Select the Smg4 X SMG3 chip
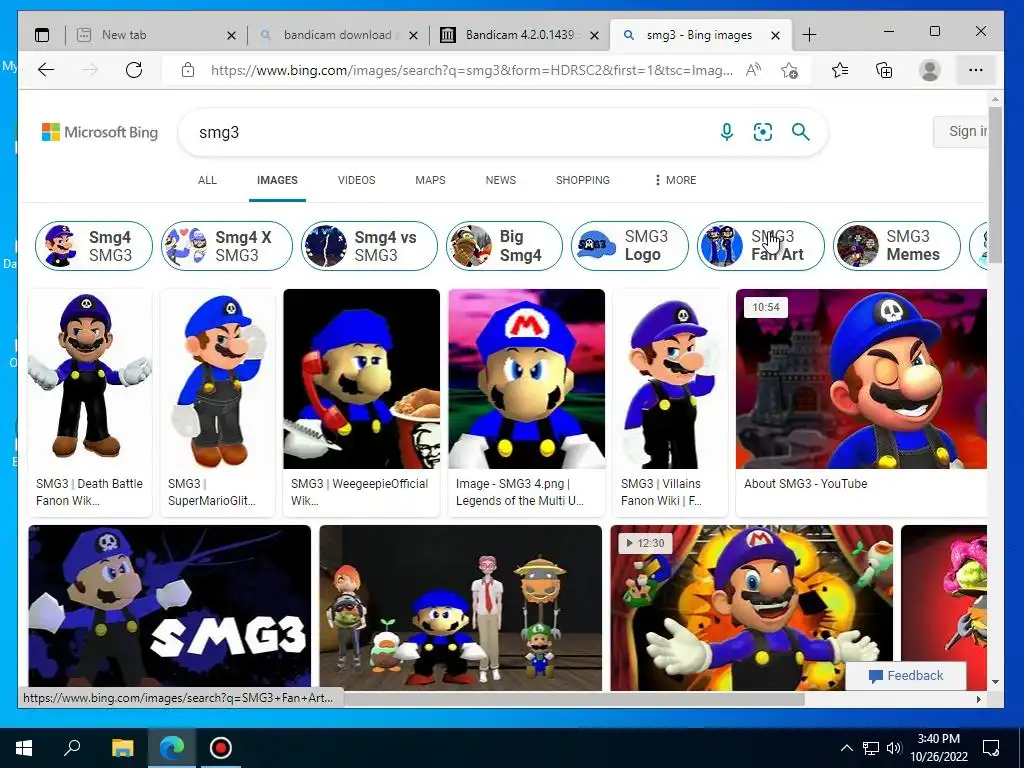 227,246
